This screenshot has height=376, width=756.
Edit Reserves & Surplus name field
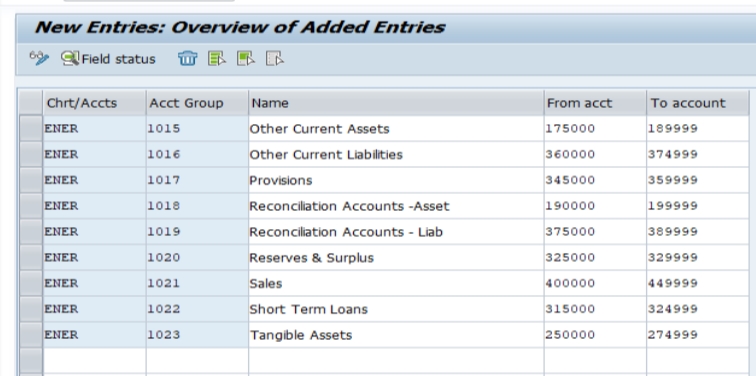click(396, 257)
